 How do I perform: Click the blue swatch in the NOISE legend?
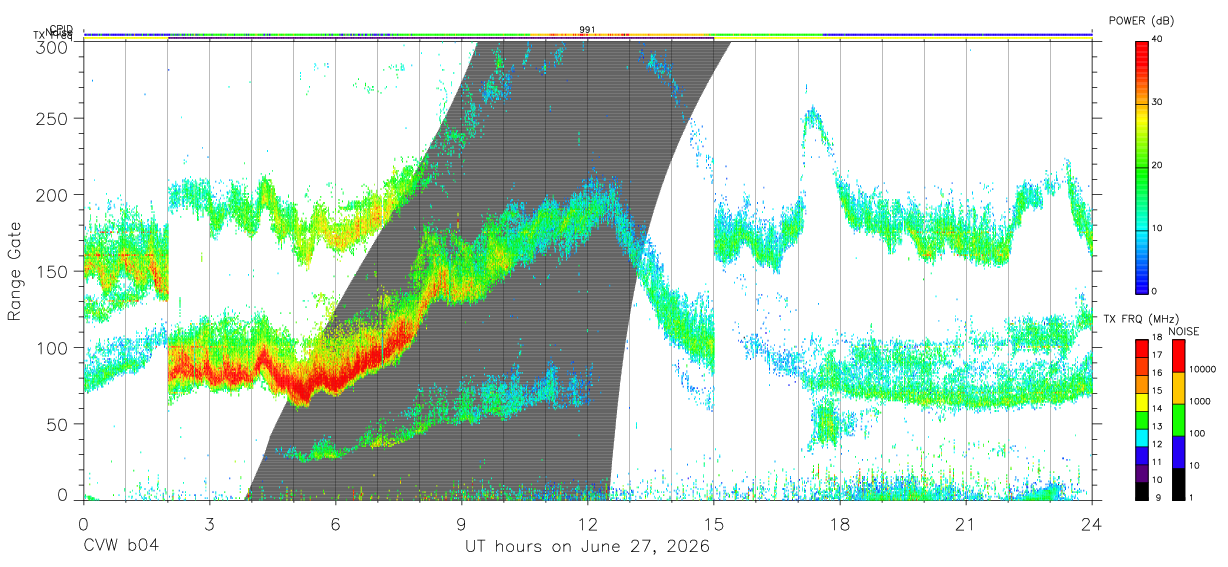pyautogui.click(x=1177, y=452)
